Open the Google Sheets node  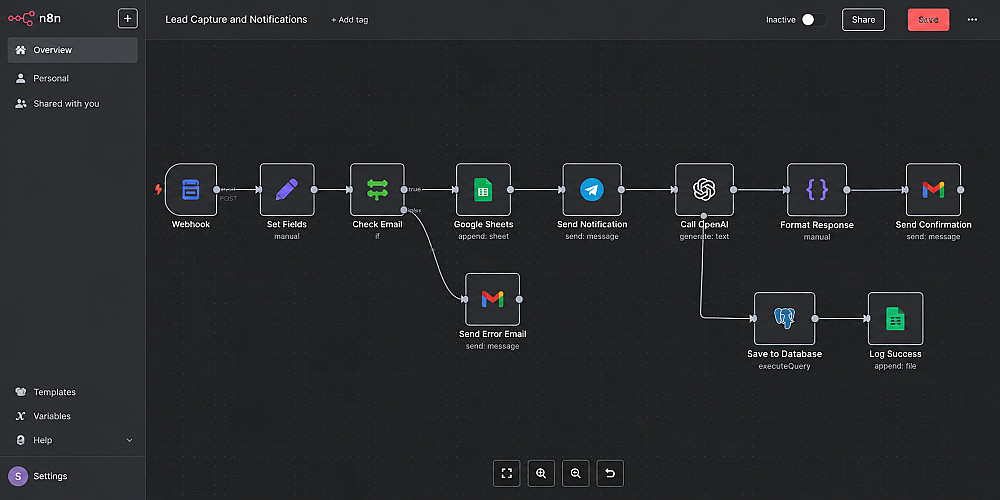click(483, 189)
